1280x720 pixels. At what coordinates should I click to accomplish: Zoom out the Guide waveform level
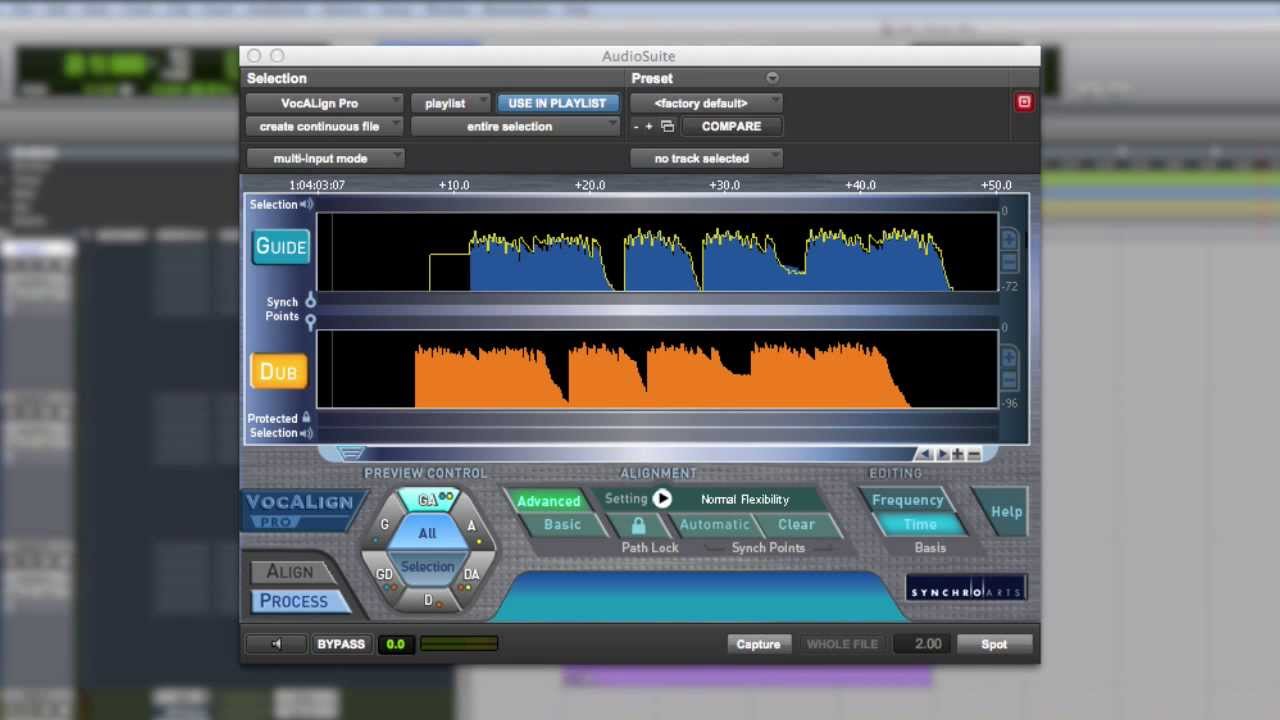1009,262
